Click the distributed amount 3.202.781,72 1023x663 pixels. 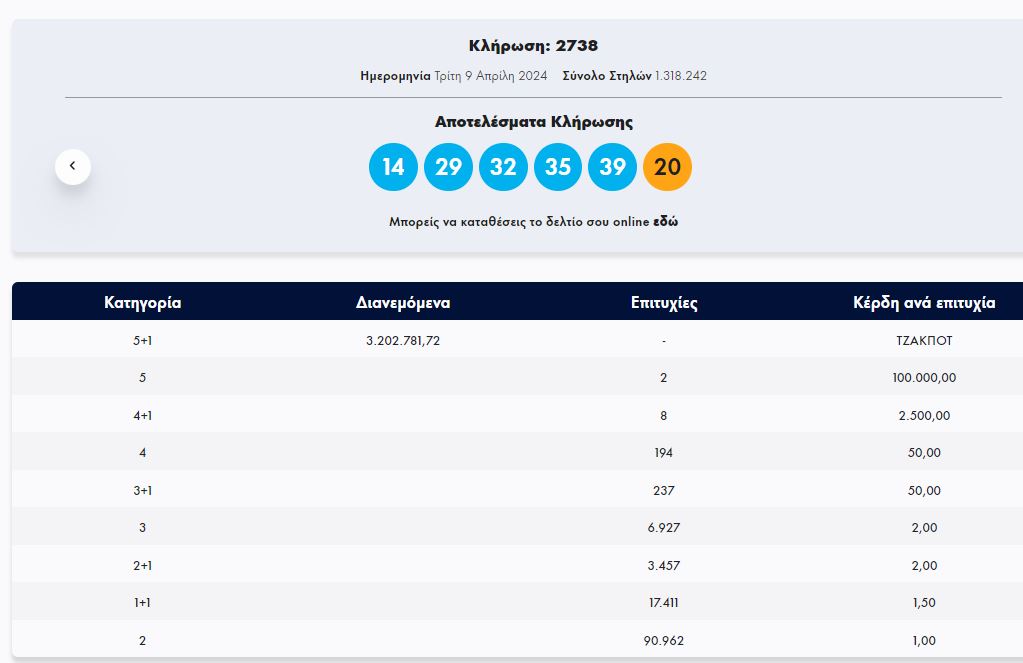[403, 340]
